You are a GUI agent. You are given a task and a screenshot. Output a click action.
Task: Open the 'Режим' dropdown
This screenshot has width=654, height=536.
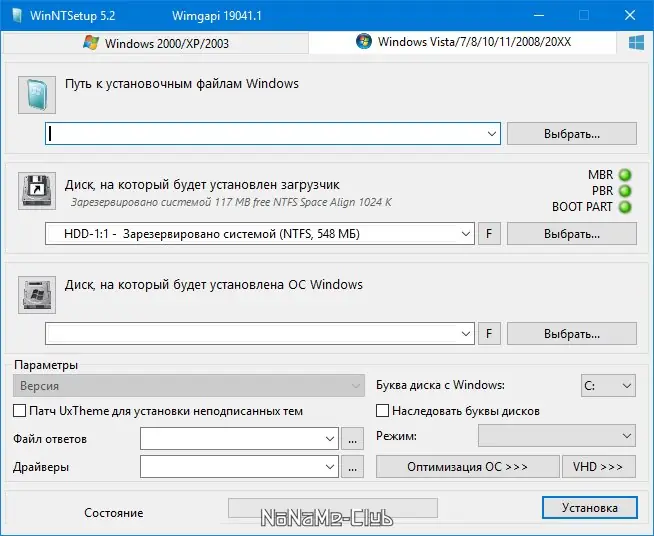[557, 436]
